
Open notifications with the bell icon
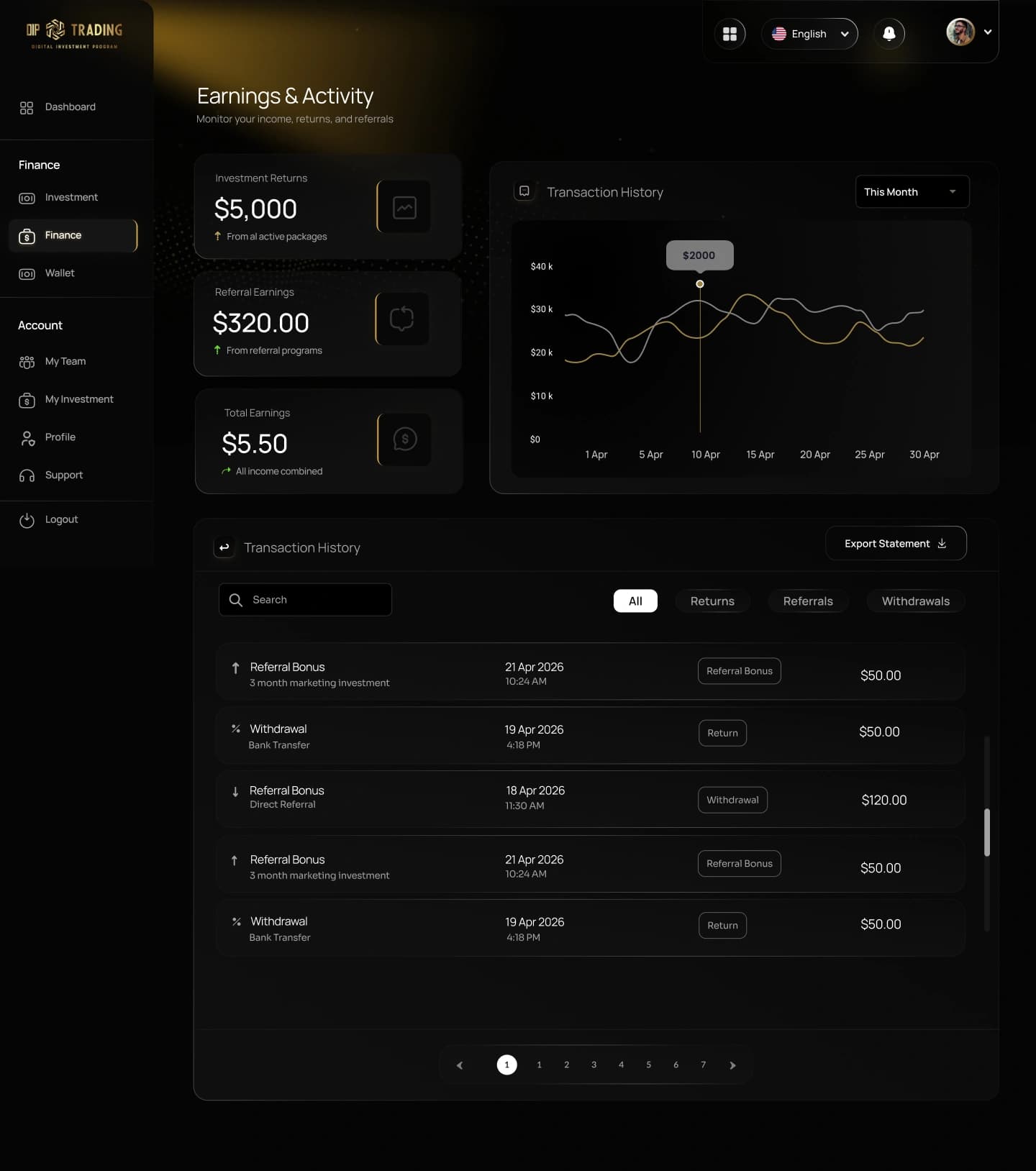[889, 34]
